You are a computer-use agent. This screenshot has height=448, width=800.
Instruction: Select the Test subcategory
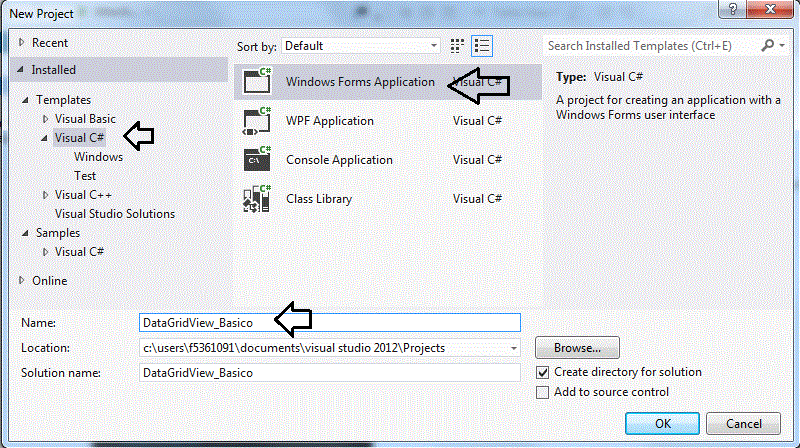85,176
